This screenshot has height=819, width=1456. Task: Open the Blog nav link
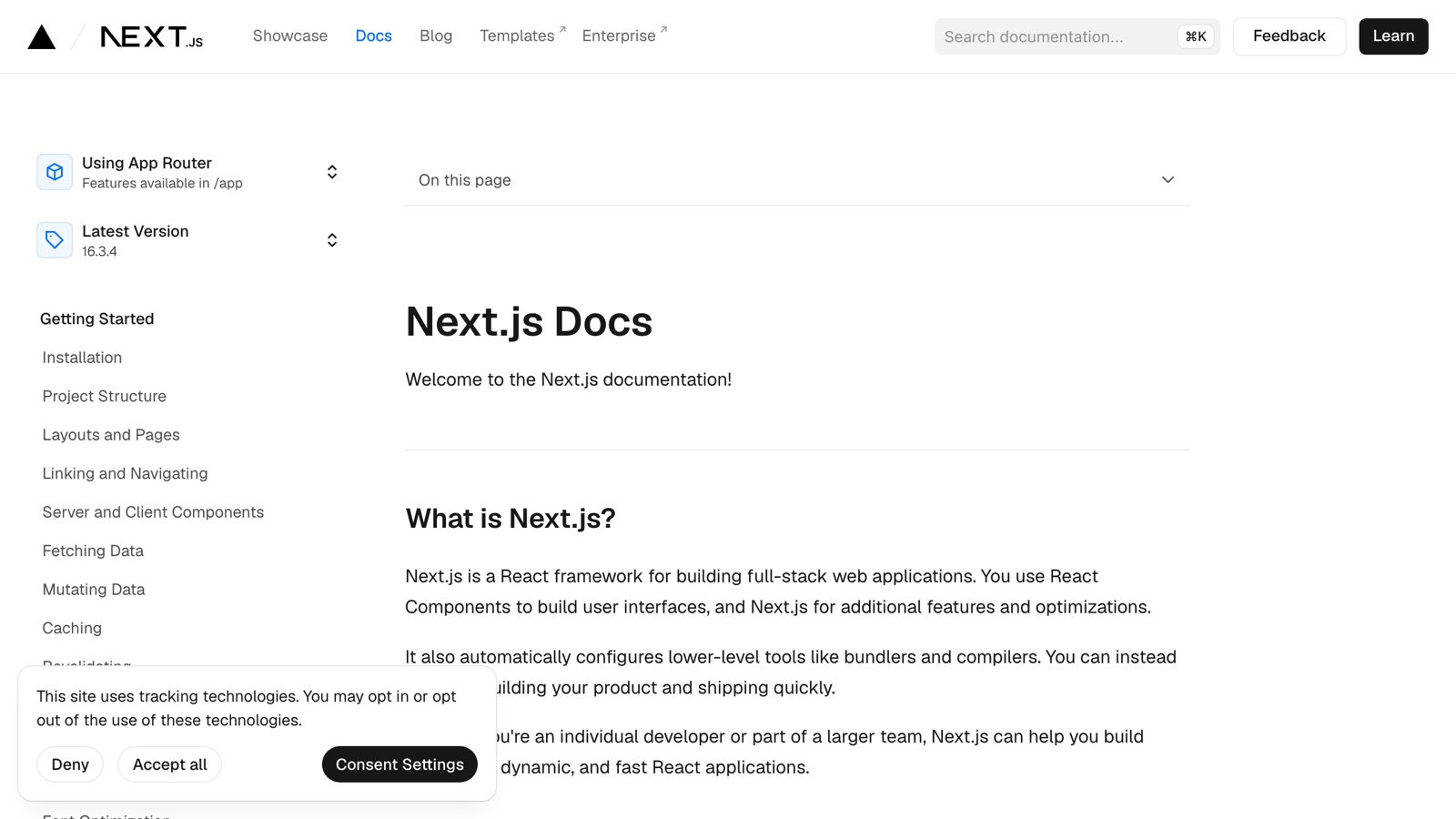[436, 35]
